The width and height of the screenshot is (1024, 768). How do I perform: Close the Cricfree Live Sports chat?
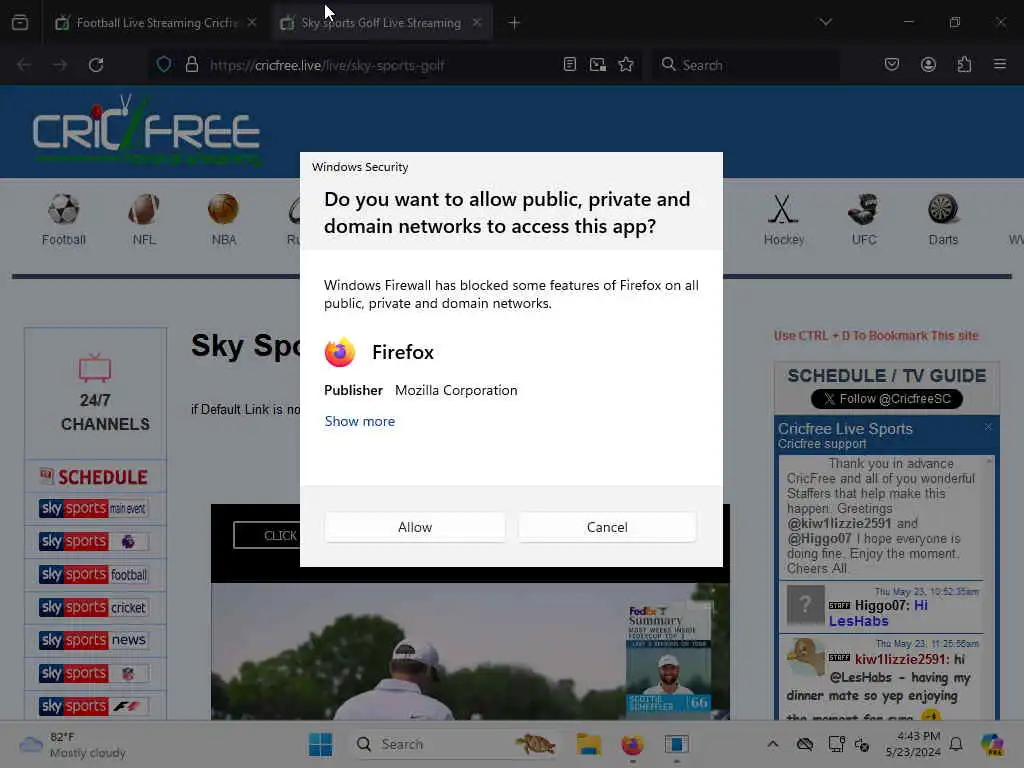(x=988, y=426)
